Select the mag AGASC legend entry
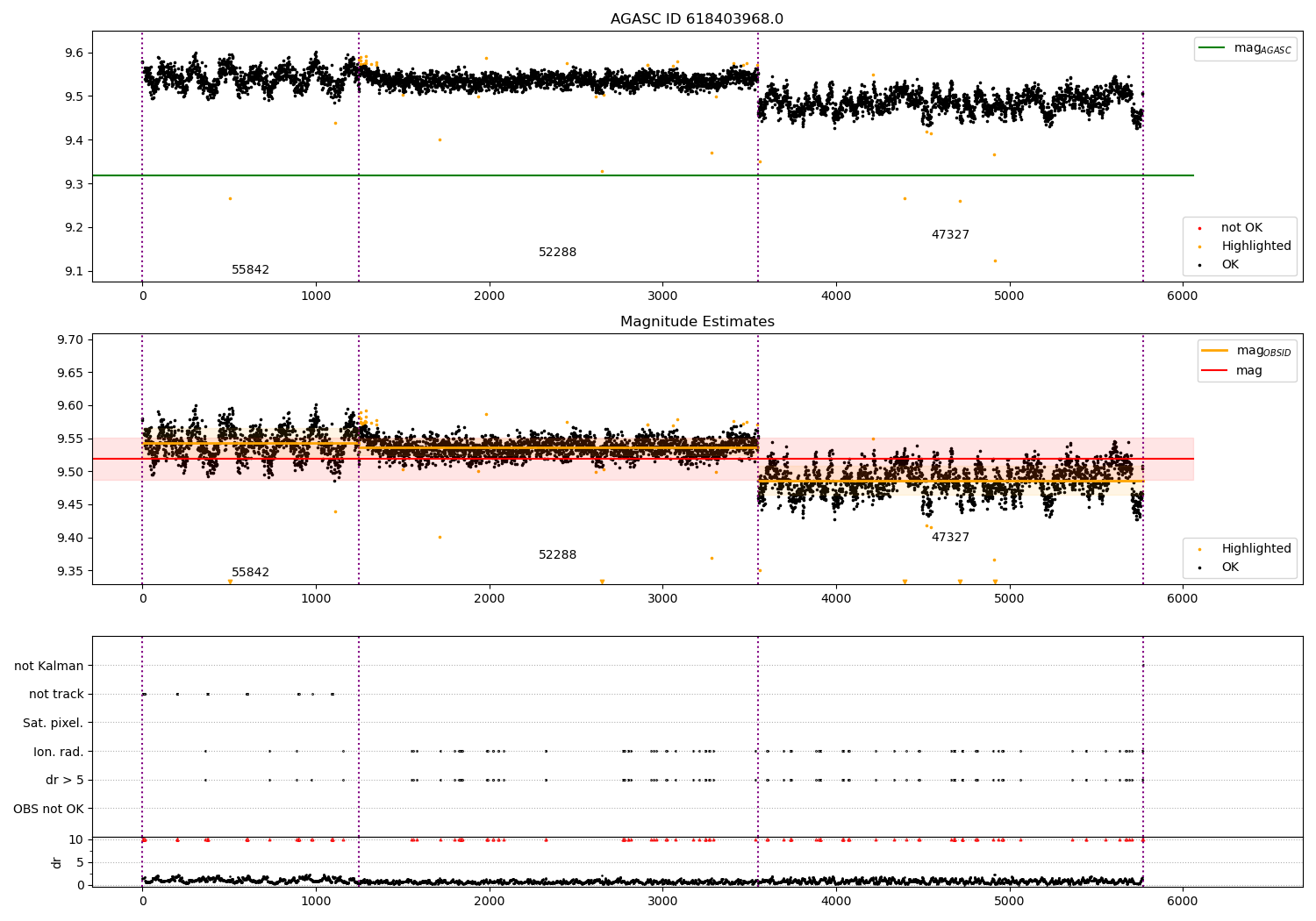This screenshot has width=1316, height=921. pos(1245,48)
